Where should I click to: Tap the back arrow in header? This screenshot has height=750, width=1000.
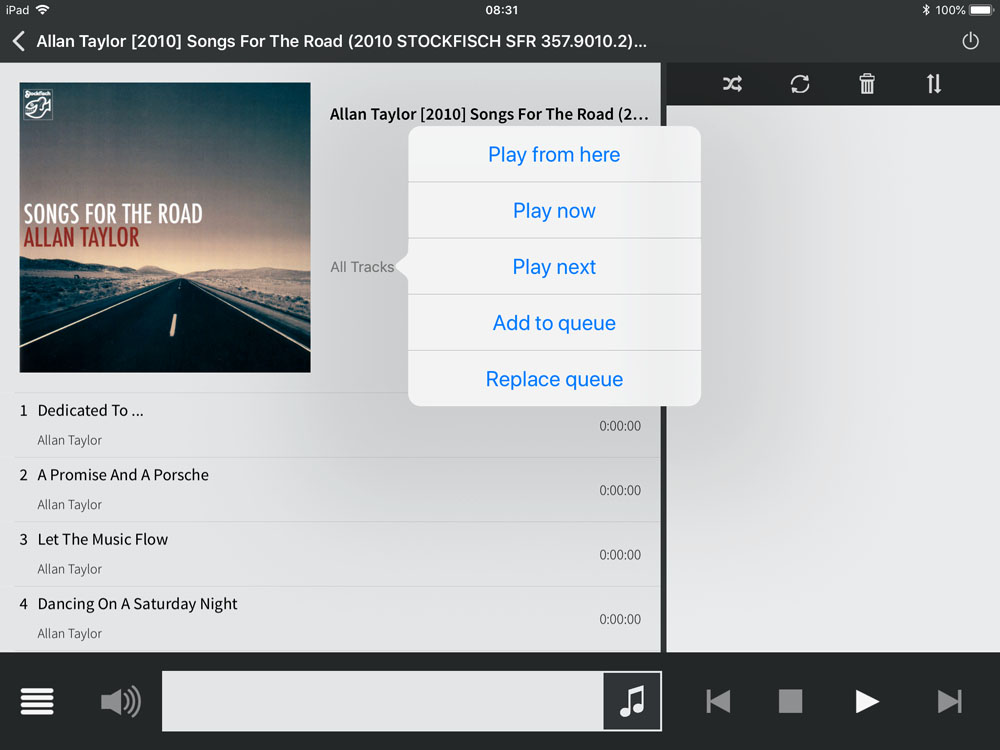click(19, 42)
